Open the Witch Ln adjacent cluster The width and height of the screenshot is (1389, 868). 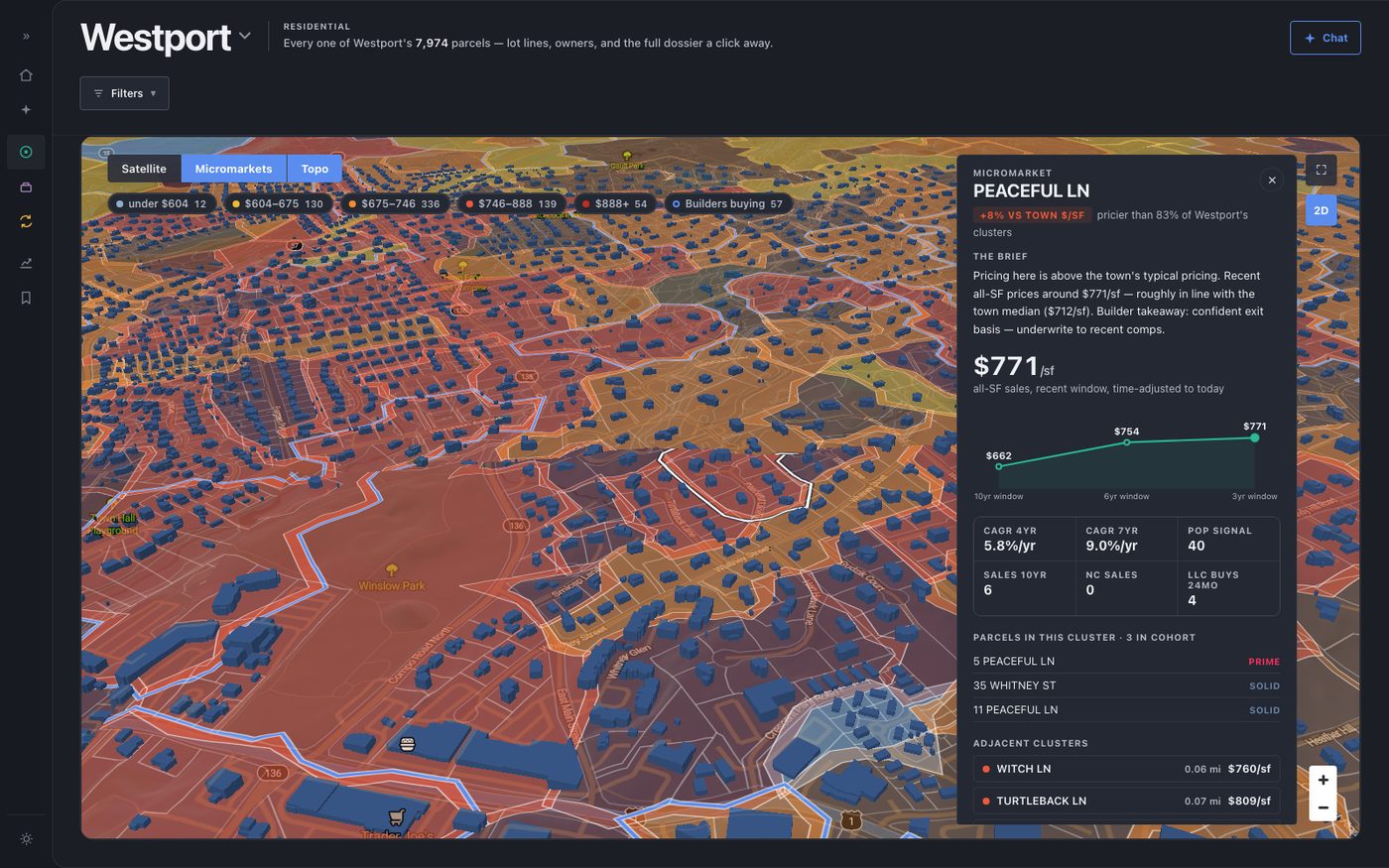click(1126, 769)
